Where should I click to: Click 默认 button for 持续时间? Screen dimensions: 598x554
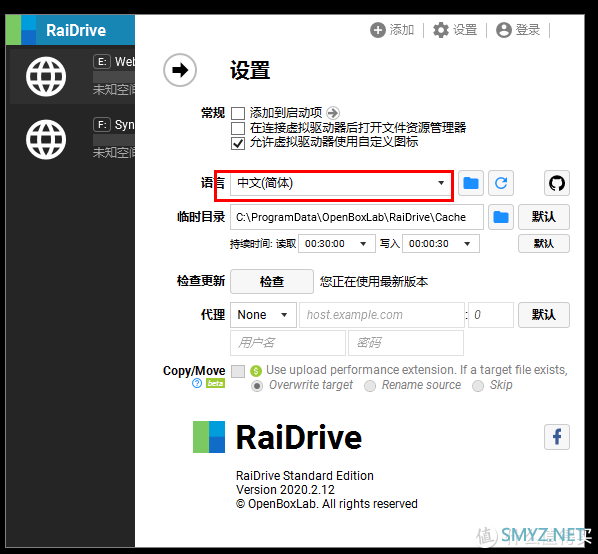543,244
